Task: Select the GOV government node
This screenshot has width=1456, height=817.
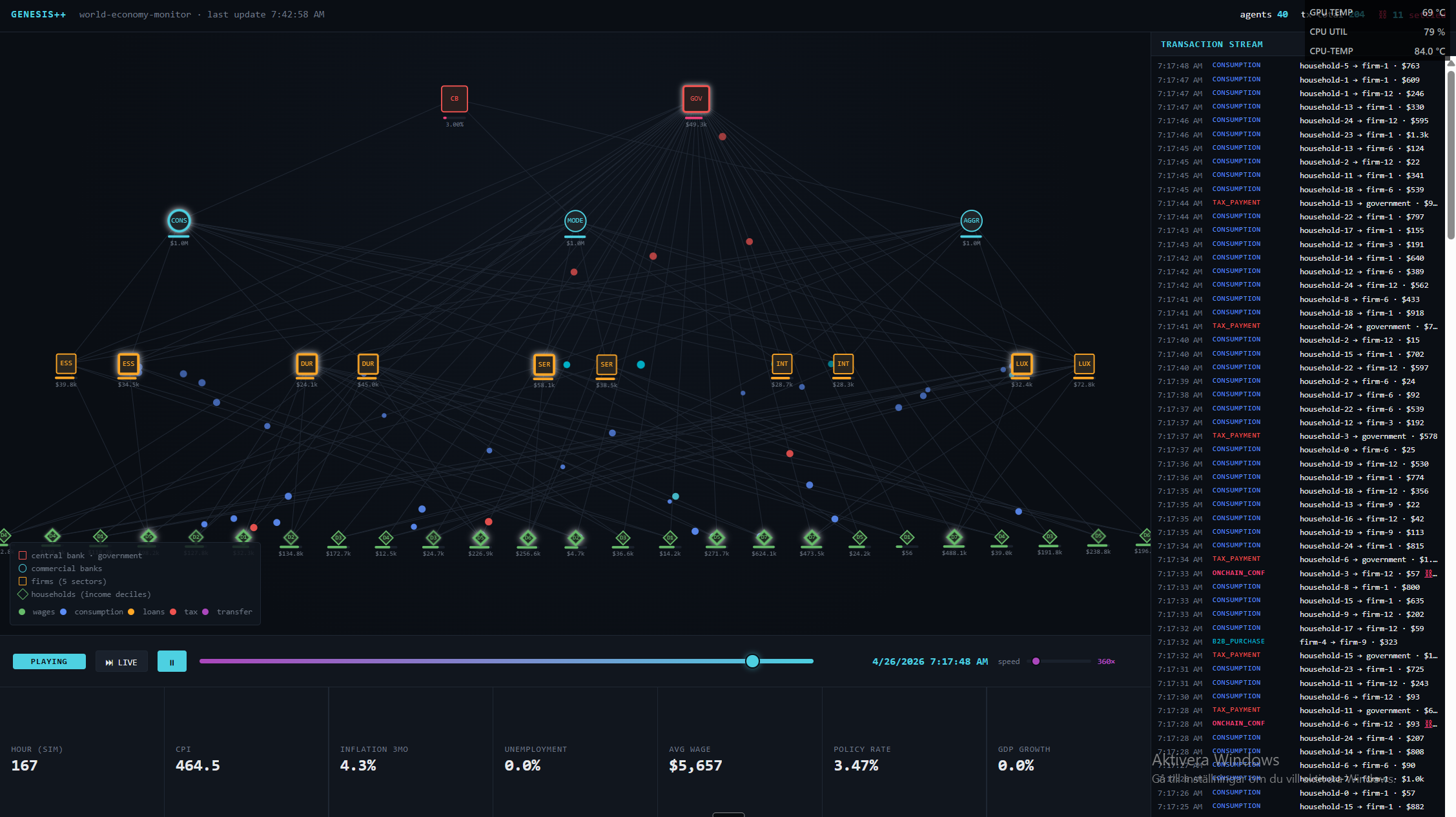Action: pyautogui.click(x=696, y=99)
